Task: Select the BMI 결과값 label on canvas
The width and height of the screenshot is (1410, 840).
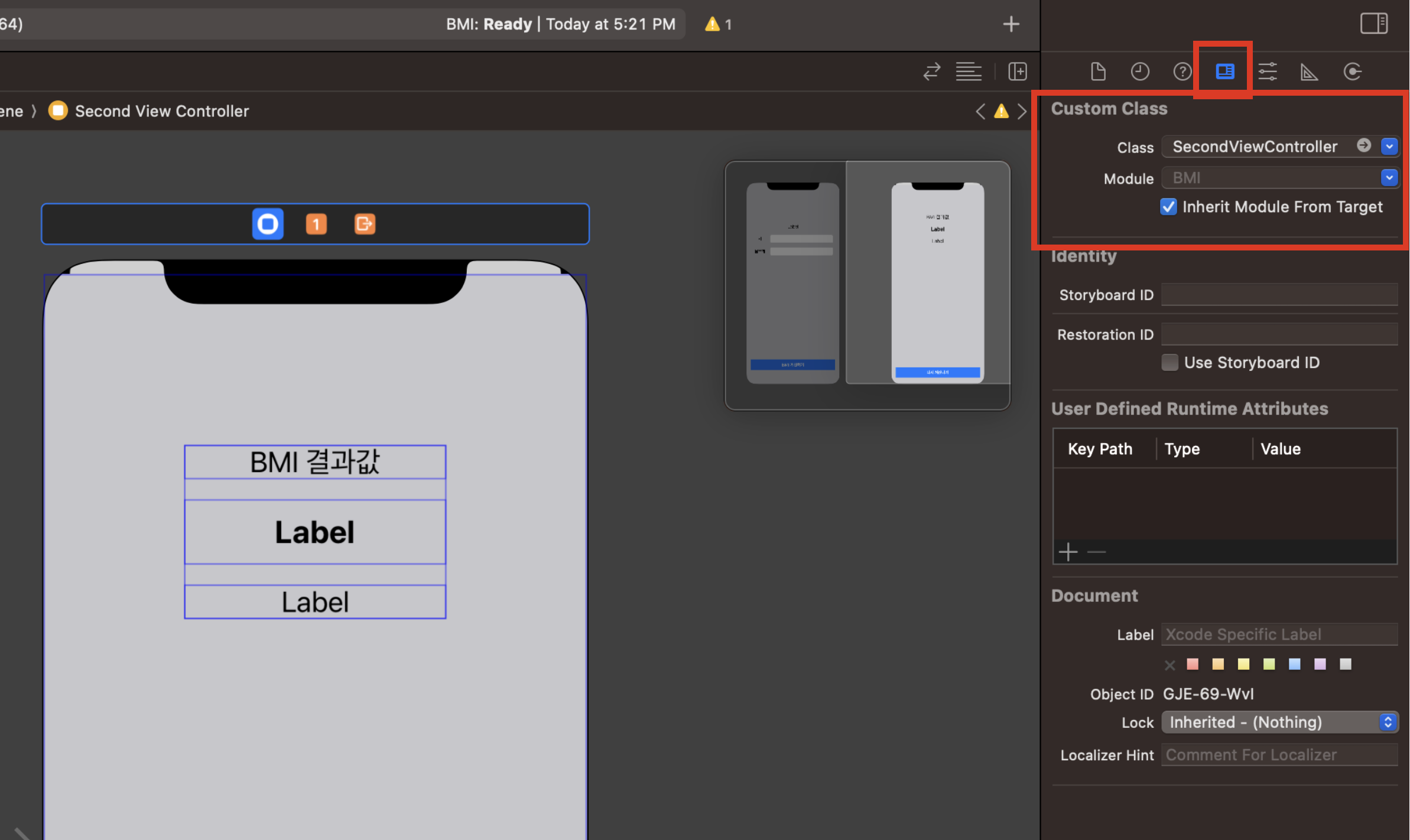Action: click(315, 462)
